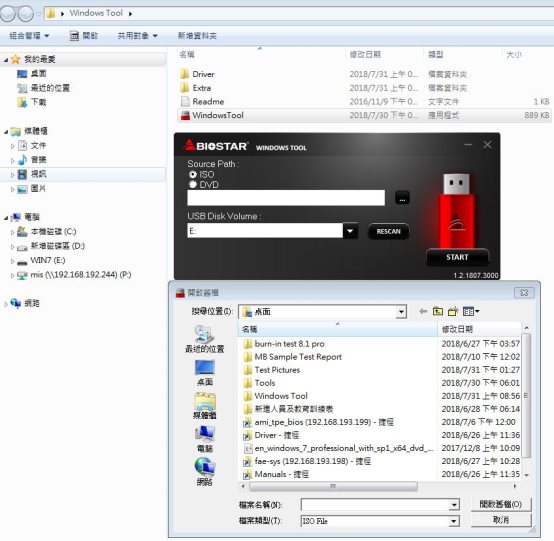Collapse the 電腦 computer section
Screen dimensions: 554x541
(x=6, y=218)
